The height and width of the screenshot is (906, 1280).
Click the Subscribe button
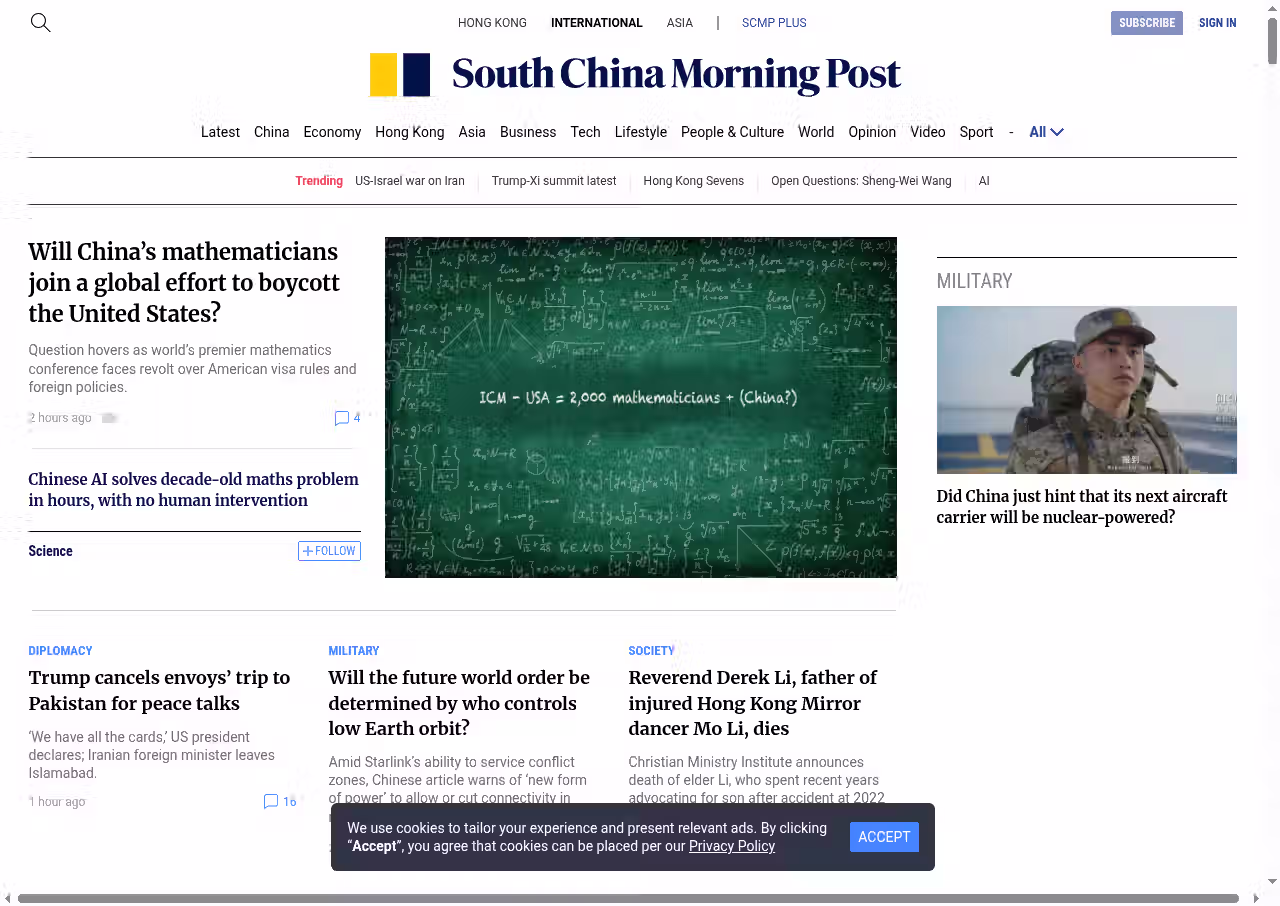(1146, 23)
